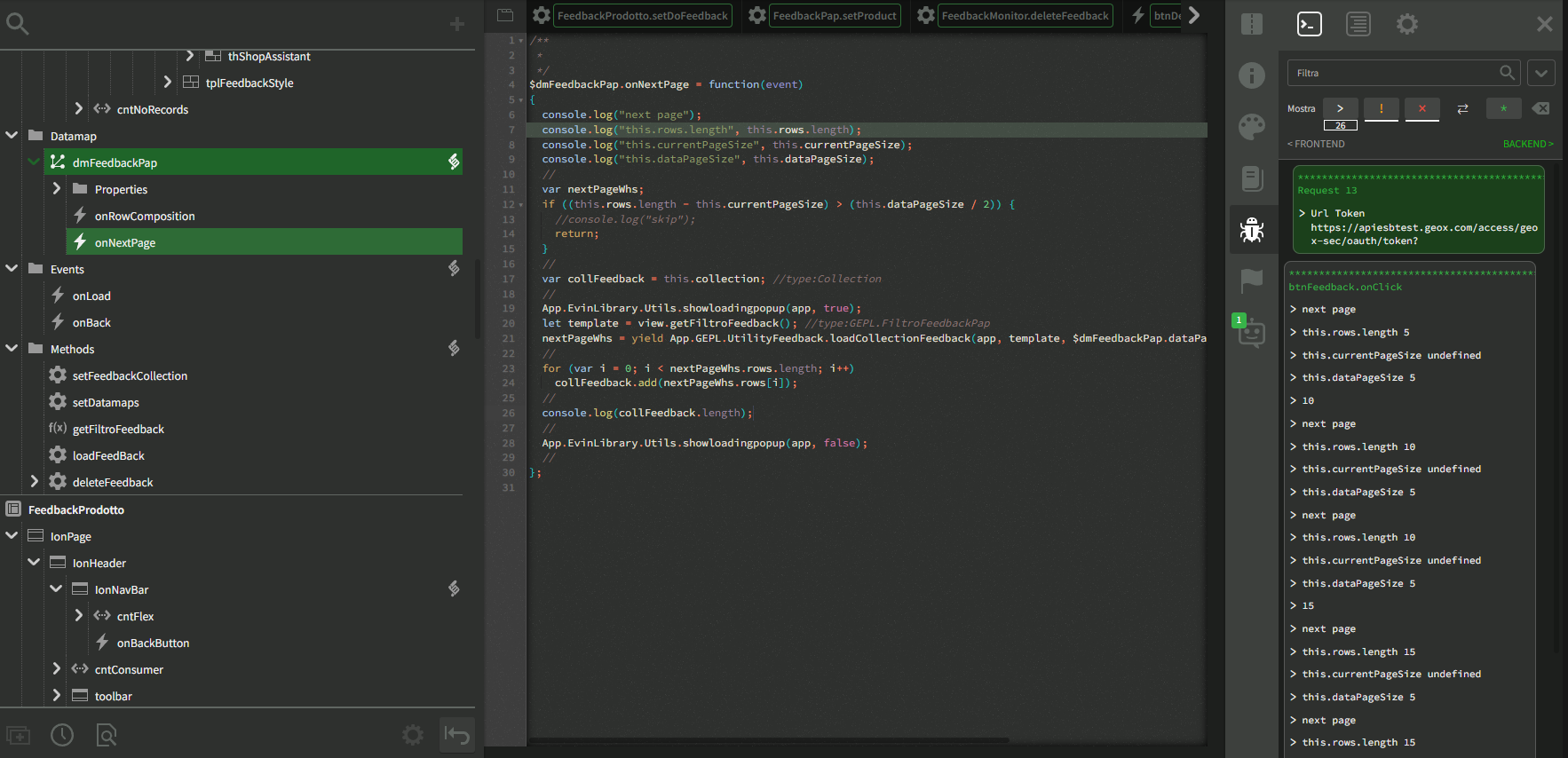Toggle the green asterisk filter
Image resolution: width=1568 pixels, height=758 pixels.
tap(1503, 108)
